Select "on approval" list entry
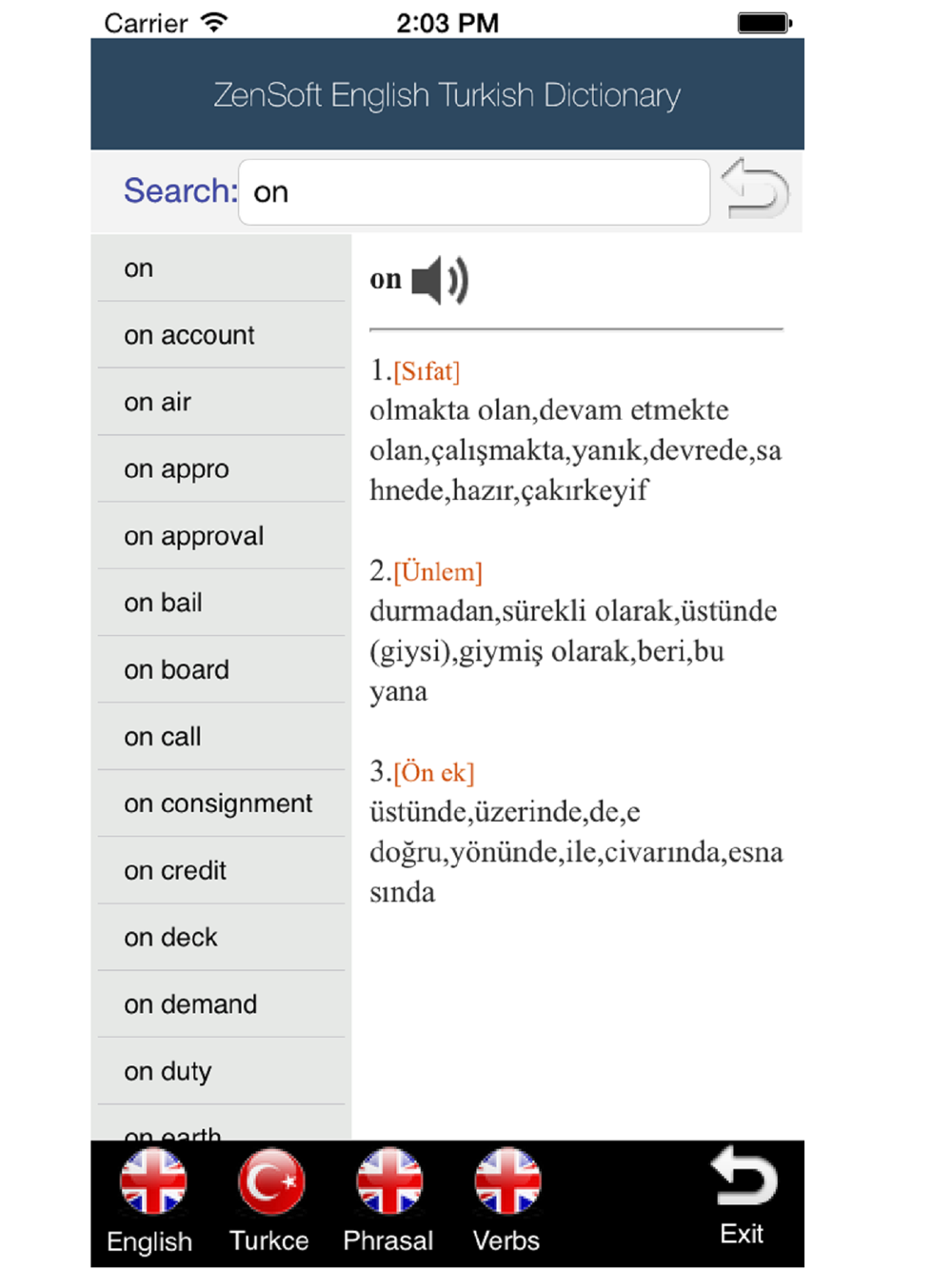The image size is (952, 1270). [221, 536]
